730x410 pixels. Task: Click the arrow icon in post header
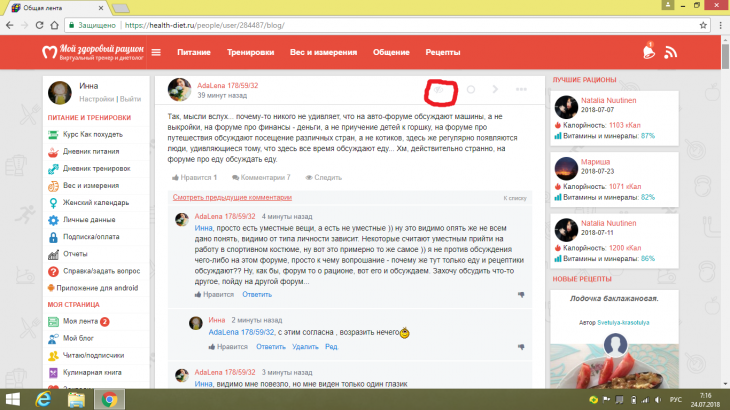[496, 90]
